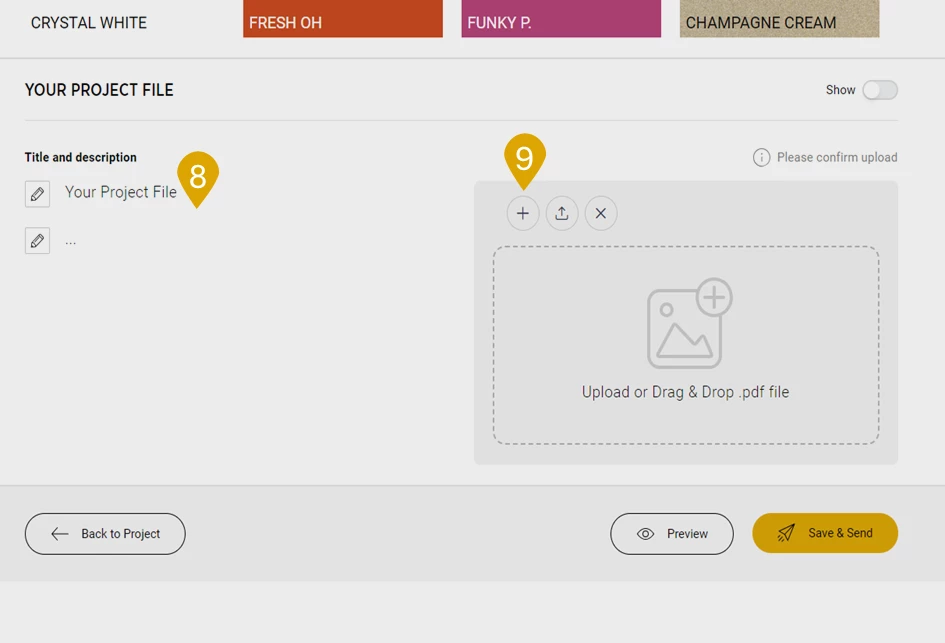
Task: Click the yellow marker numbered 8
Action: [197, 176]
